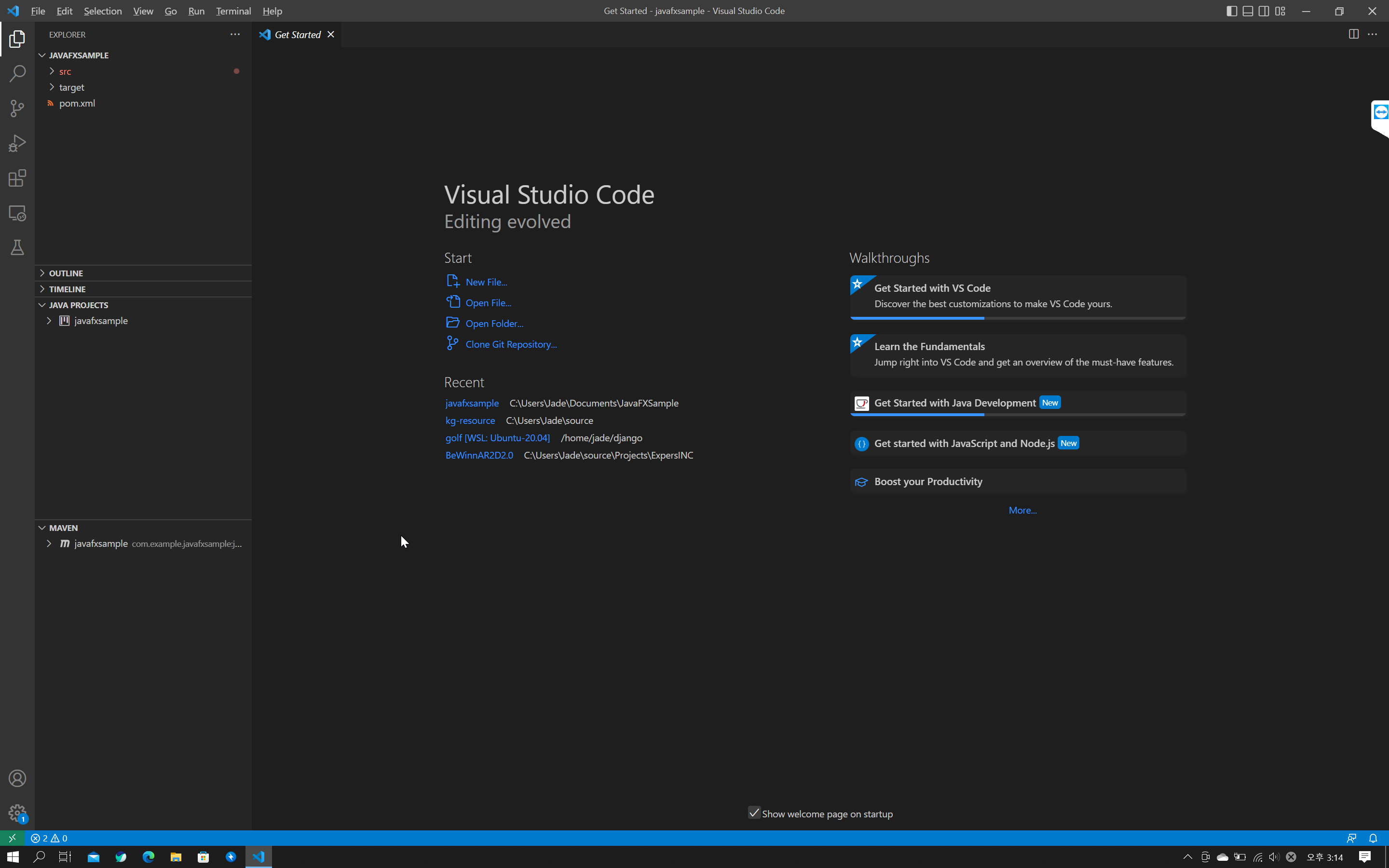This screenshot has height=868, width=1389.
Task: Expand the target folder
Action: coord(52,87)
